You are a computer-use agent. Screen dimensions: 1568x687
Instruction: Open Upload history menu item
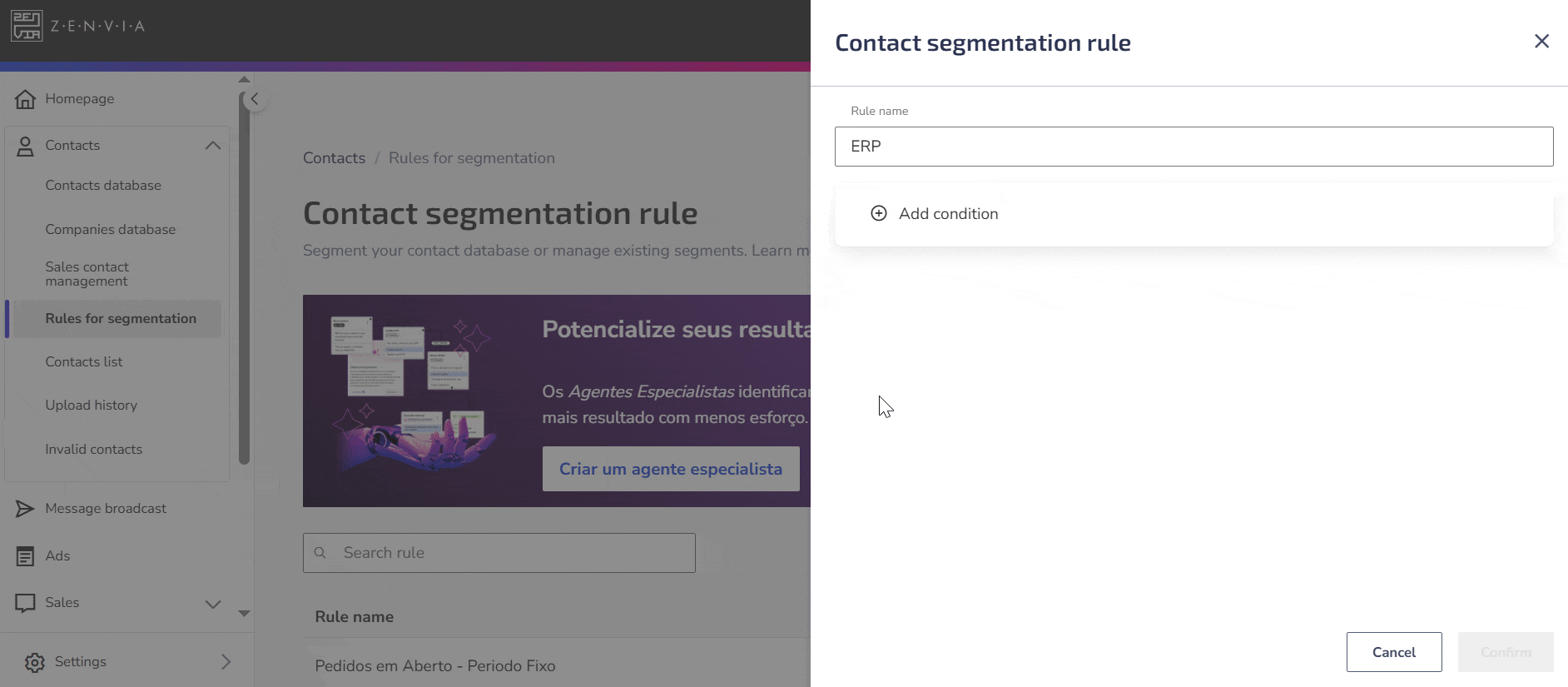(92, 406)
